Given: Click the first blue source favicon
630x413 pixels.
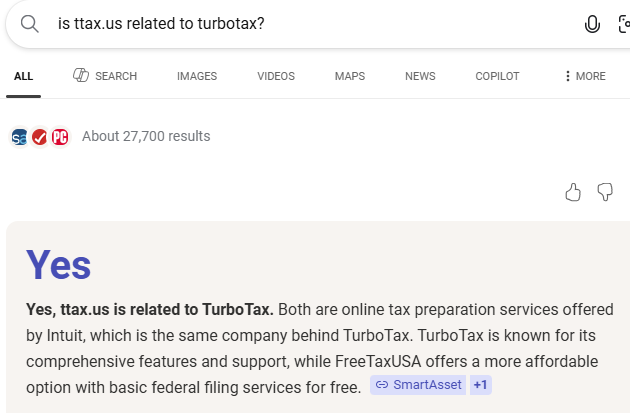Looking at the screenshot, I should click(20, 137).
